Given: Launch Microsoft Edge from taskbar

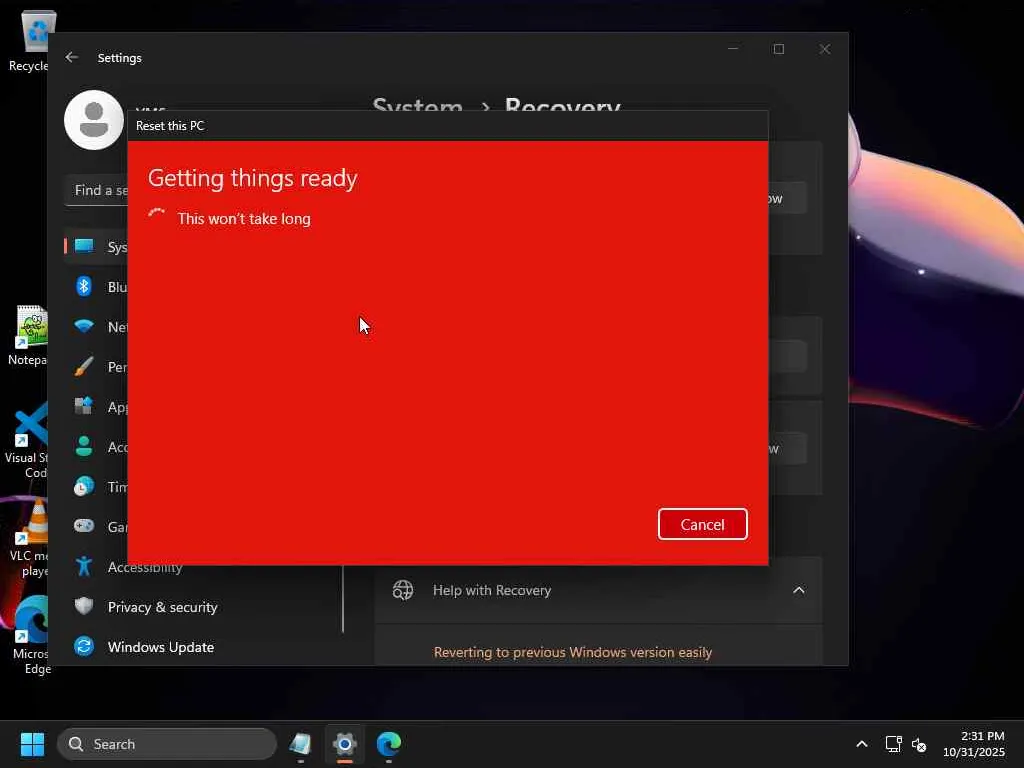Looking at the screenshot, I should click(389, 744).
